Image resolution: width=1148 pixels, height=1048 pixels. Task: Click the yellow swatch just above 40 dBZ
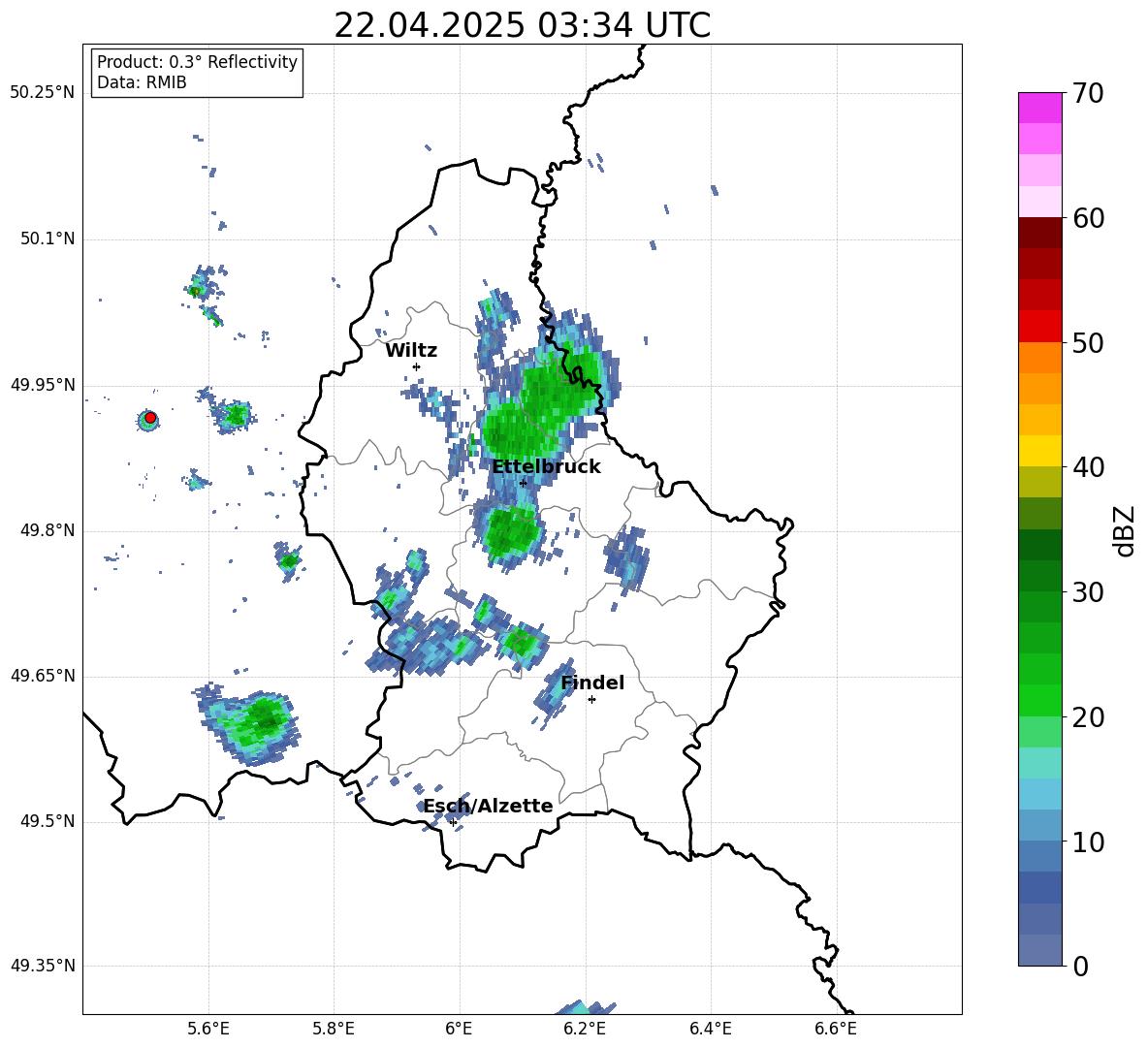(x=1039, y=451)
